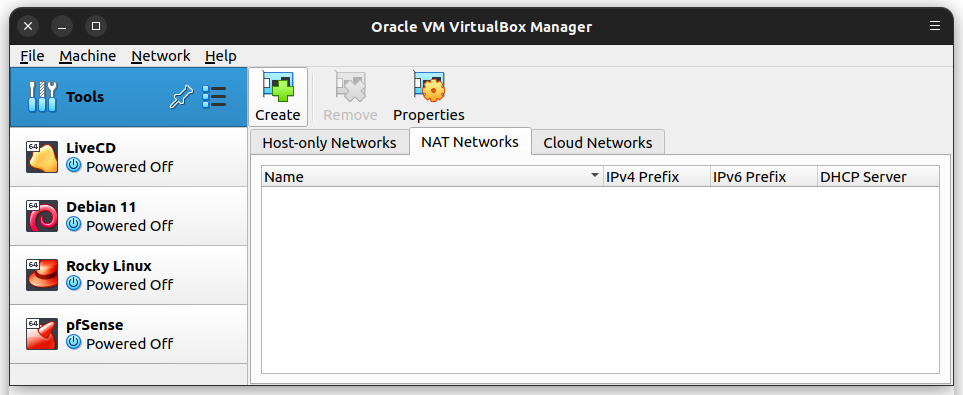Open the File menu
Viewport: 963px width, 395px height.
32,56
